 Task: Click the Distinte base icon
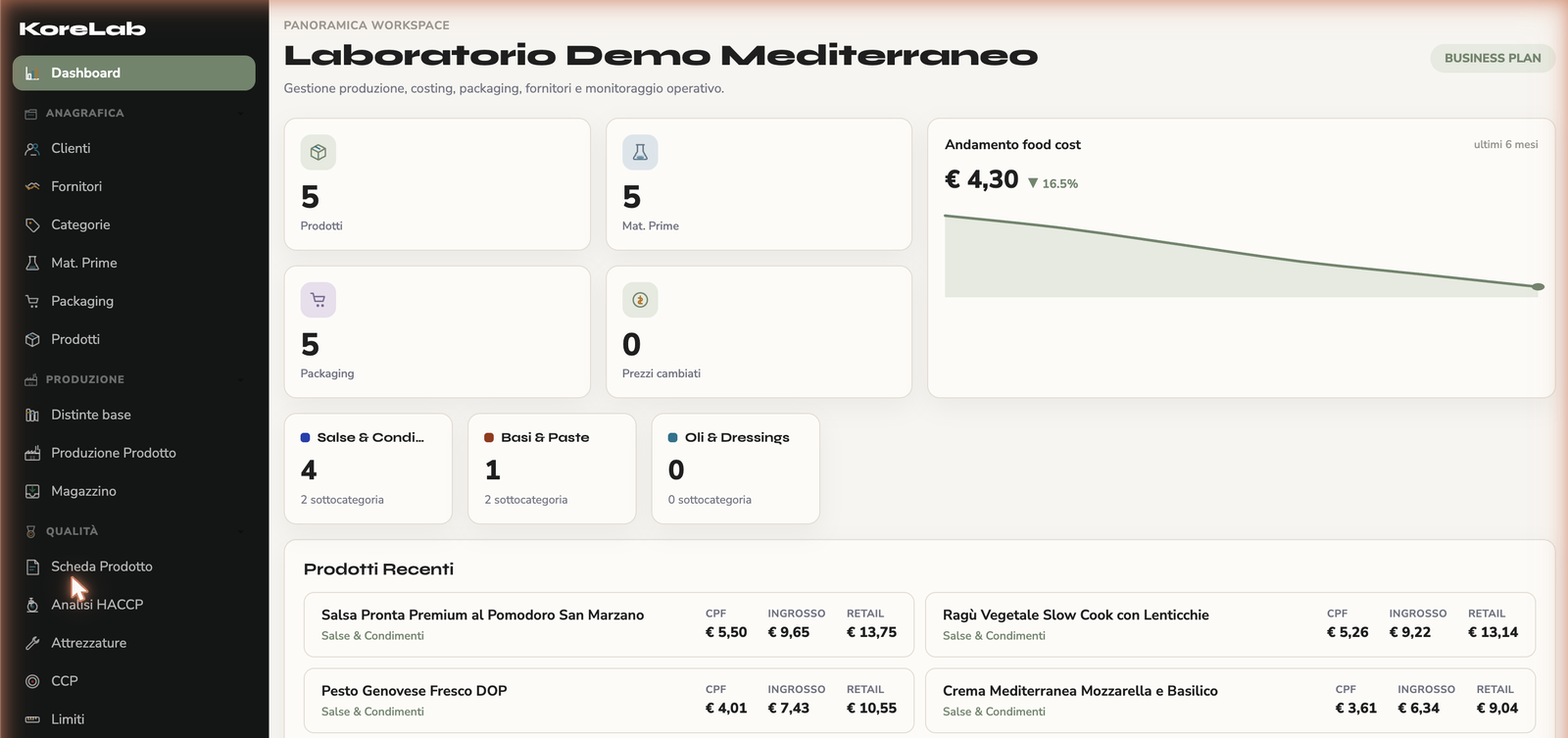tap(32, 415)
